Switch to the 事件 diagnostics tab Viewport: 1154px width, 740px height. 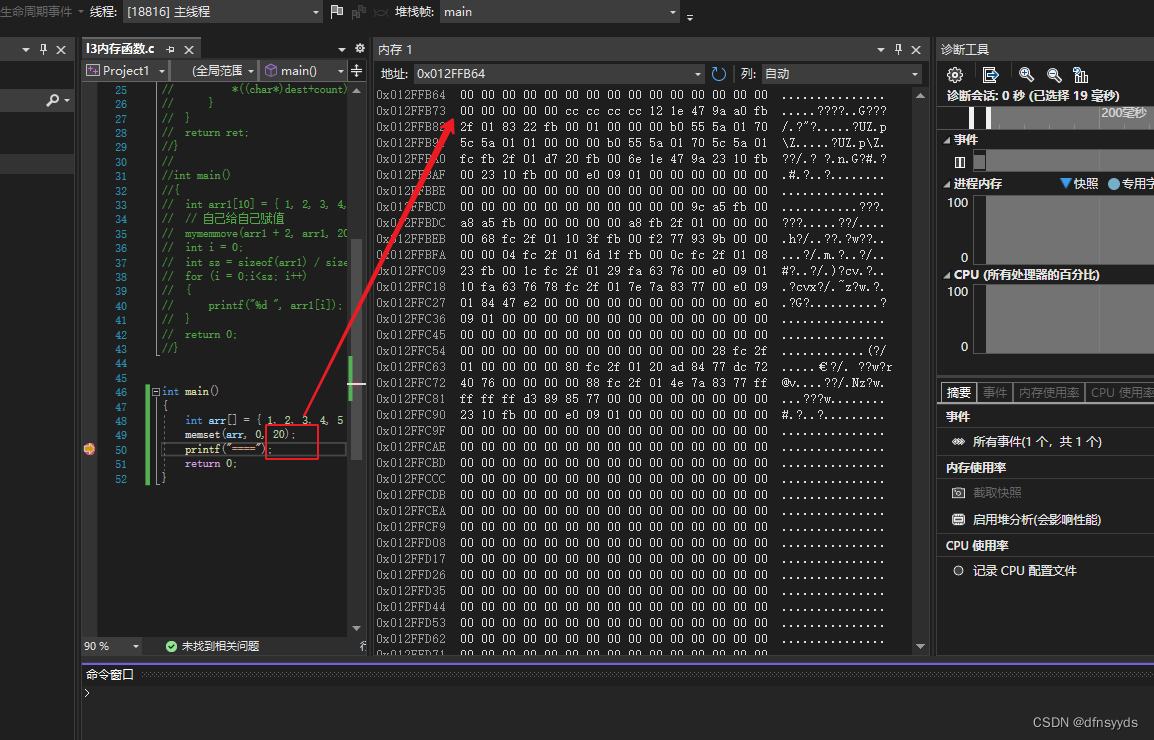coord(995,392)
